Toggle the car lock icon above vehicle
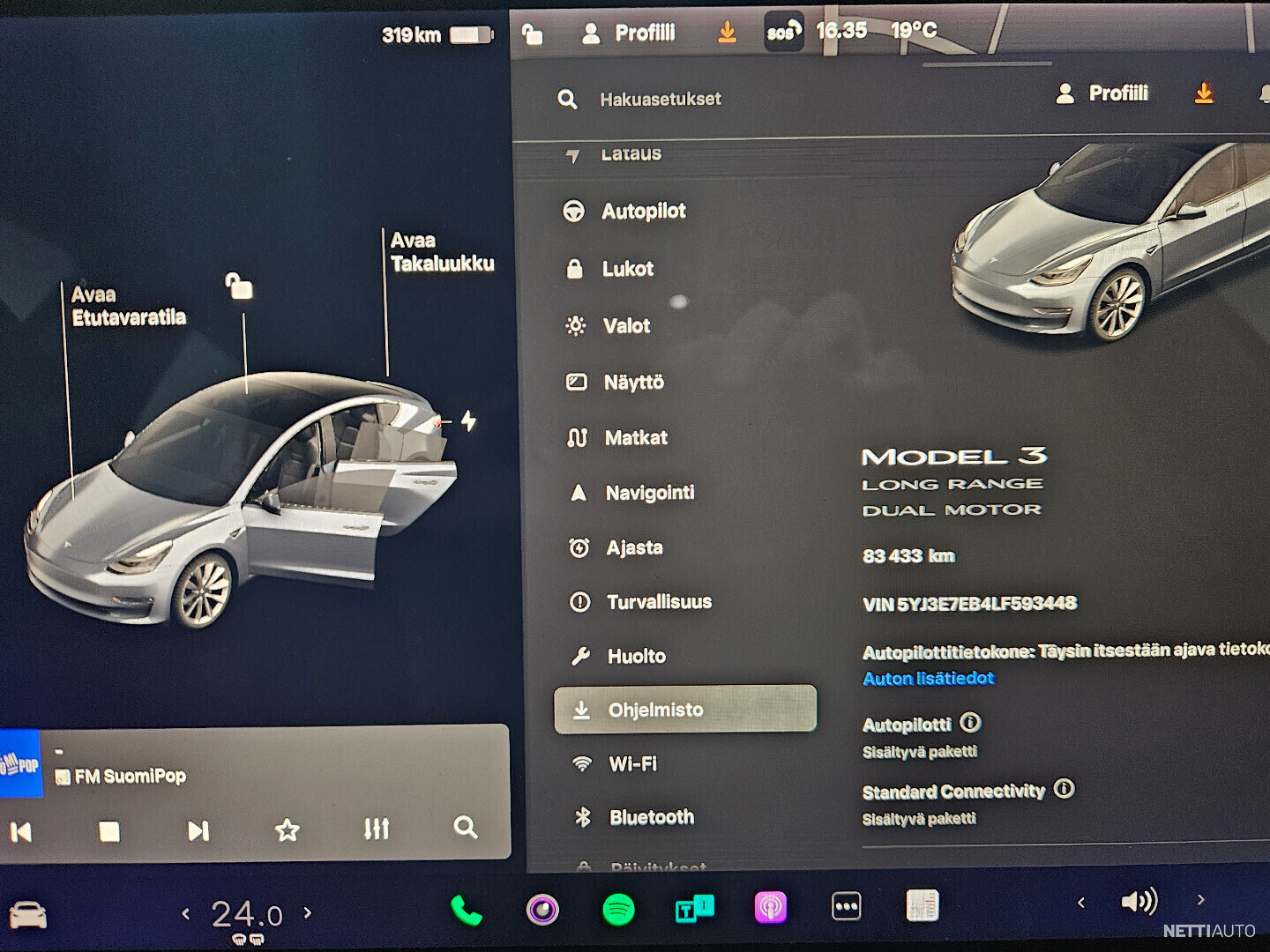Screen dimensions: 1270x952 pyautogui.click(x=239, y=286)
